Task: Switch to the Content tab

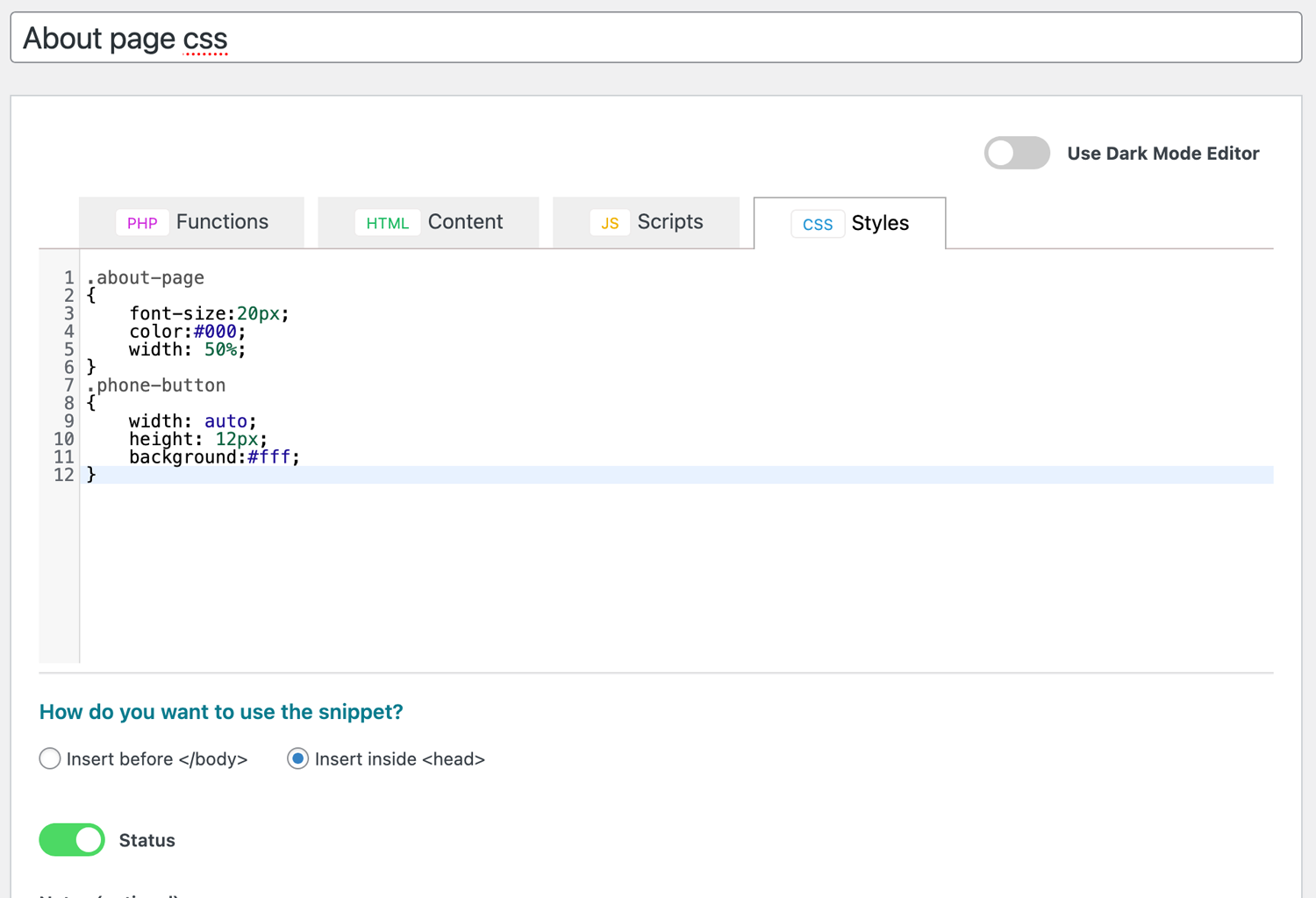Action: tap(465, 221)
